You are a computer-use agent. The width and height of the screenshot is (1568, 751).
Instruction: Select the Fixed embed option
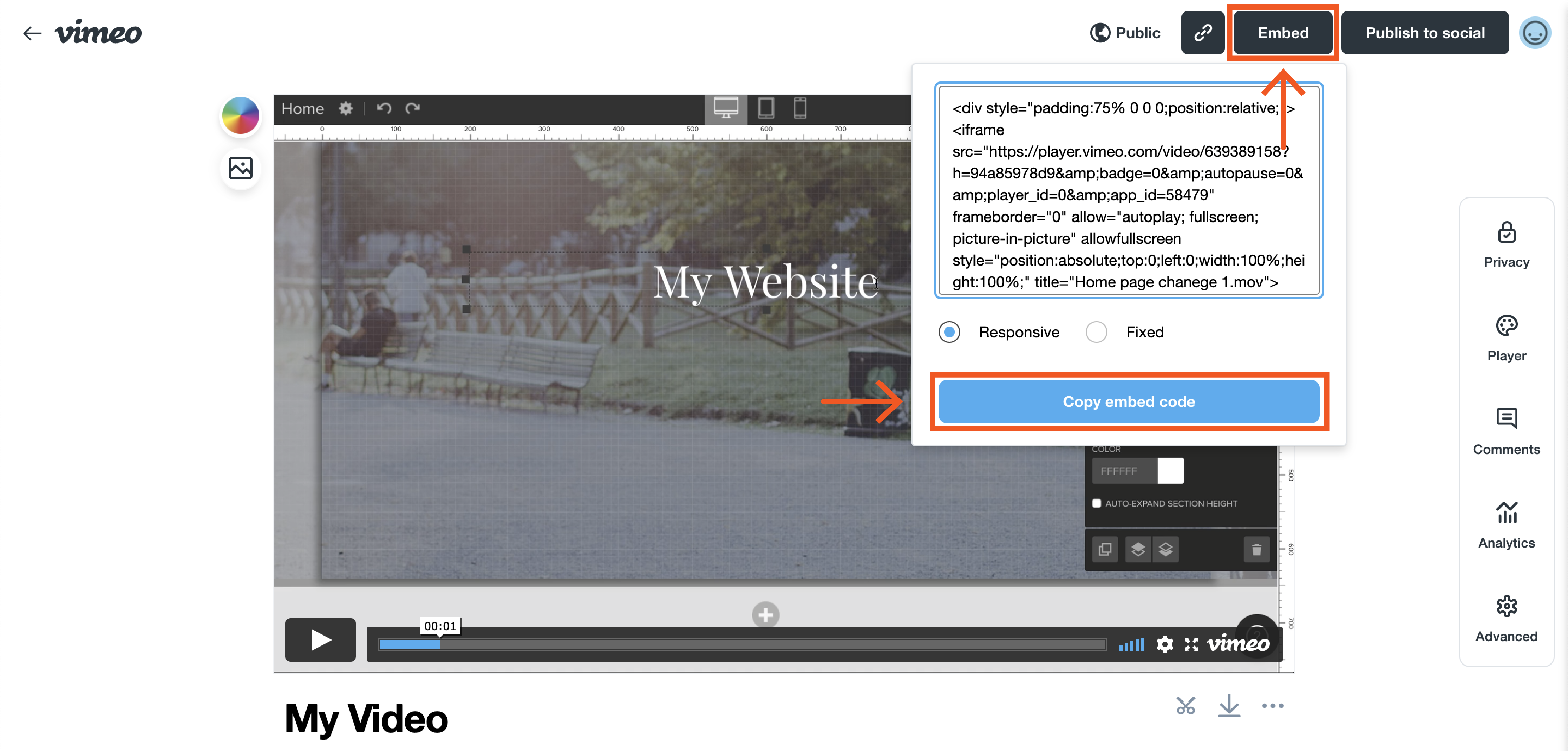point(1096,332)
